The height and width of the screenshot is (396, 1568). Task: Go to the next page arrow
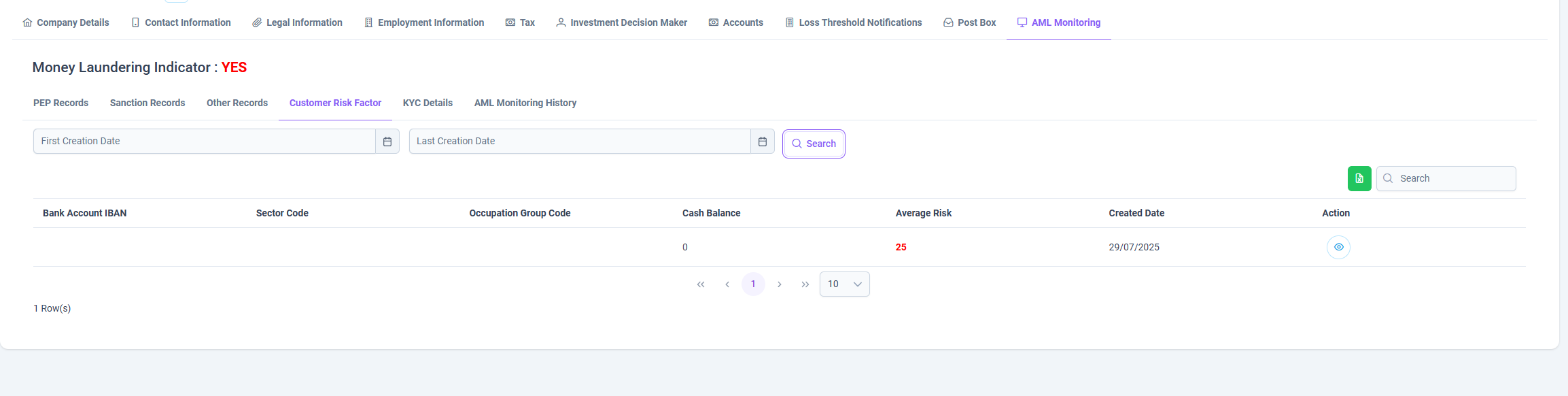click(780, 284)
